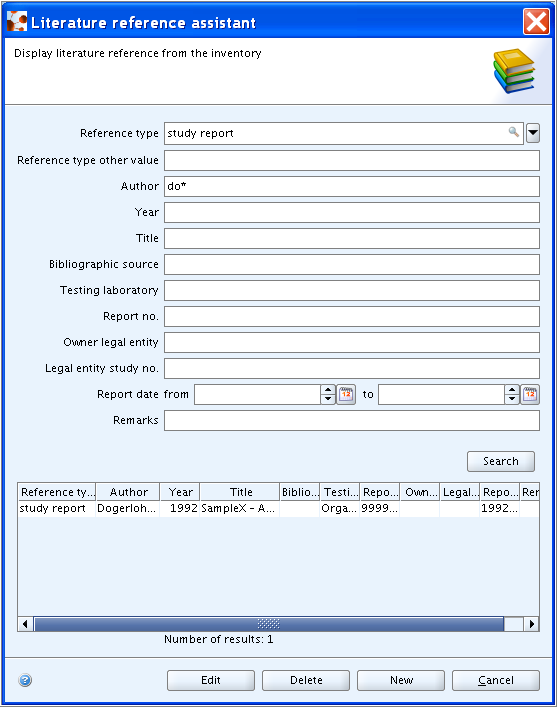557x707 pixels.
Task: Click the results scrollbar left arrow
Action: coord(25,624)
